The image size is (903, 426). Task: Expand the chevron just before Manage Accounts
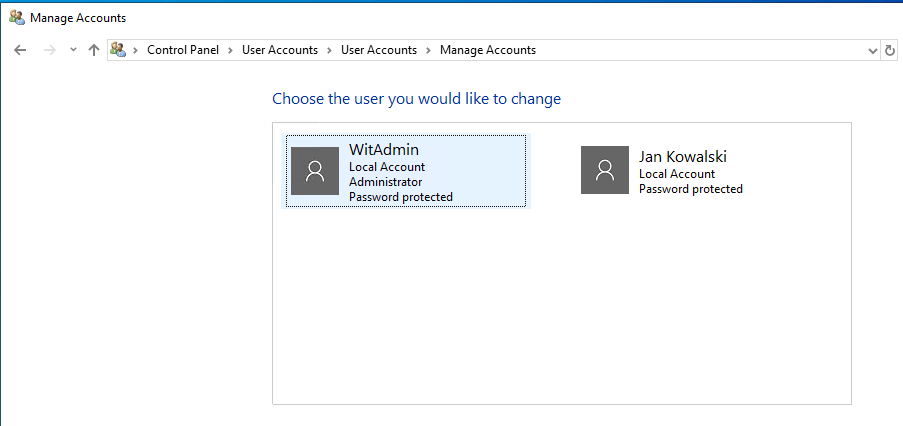(429, 50)
